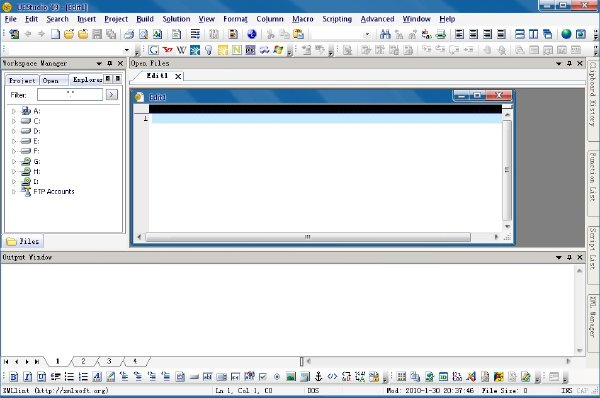
Task: Expand the D: drive node
Action: pyautogui.click(x=14, y=131)
